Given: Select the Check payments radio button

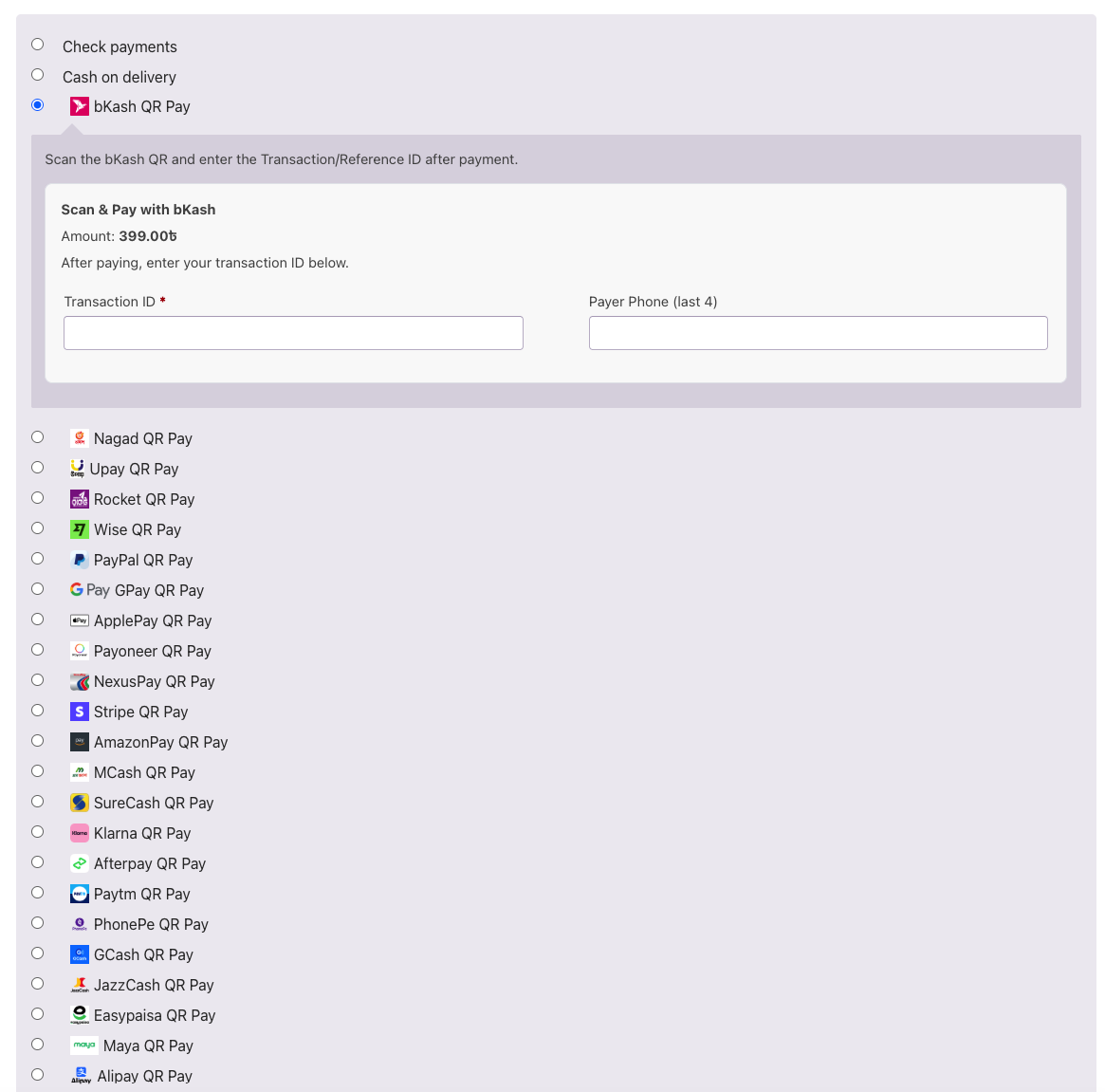Looking at the screenshot, I should point(37,44).
